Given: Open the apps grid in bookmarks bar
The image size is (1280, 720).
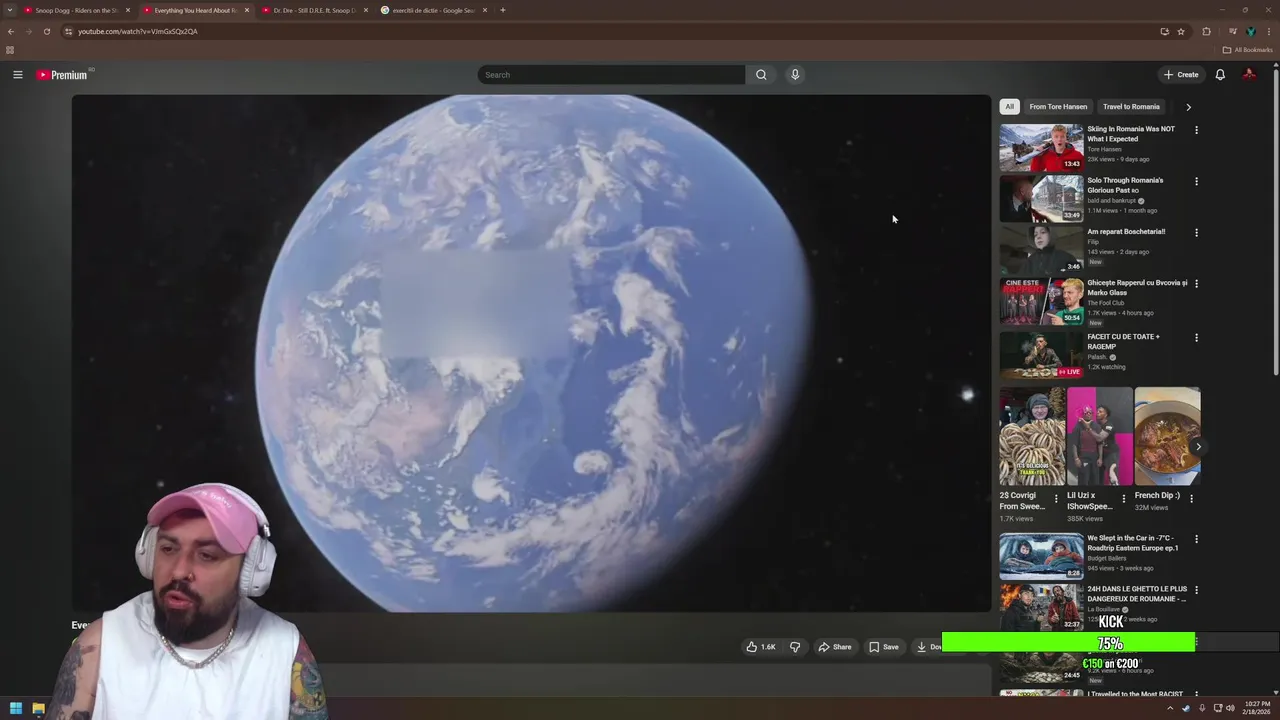Looking at the screenshot, I should 10,50.
